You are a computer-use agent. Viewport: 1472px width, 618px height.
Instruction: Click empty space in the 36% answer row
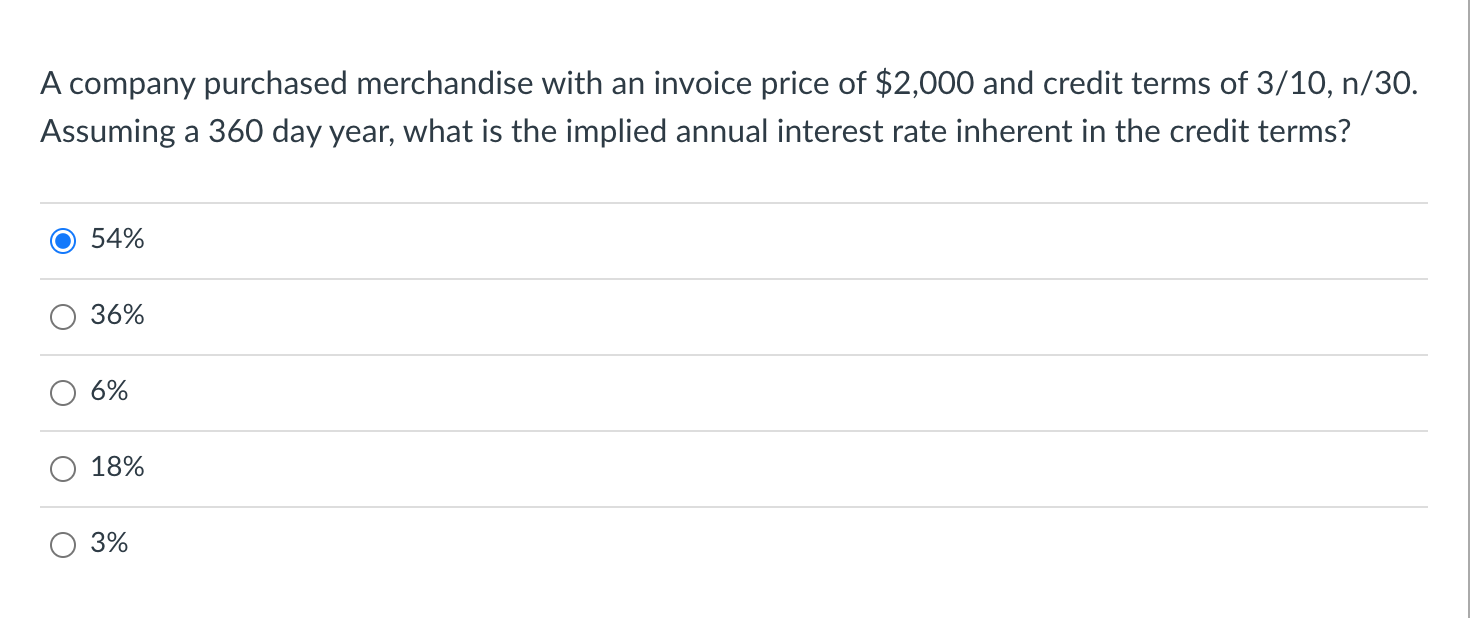(x=780, y=317)
